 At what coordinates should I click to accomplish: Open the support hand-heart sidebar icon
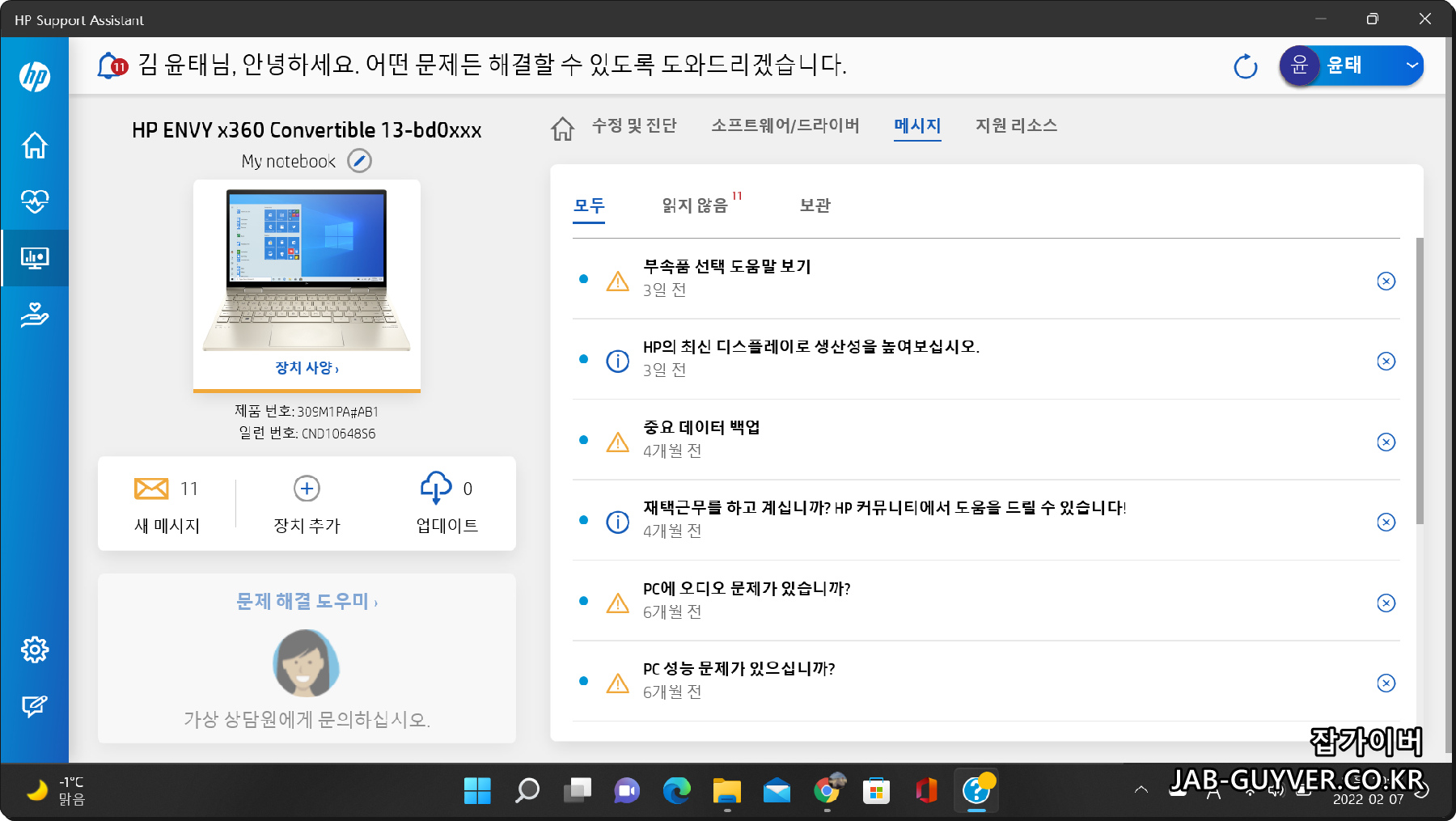(x=35, y=315)
